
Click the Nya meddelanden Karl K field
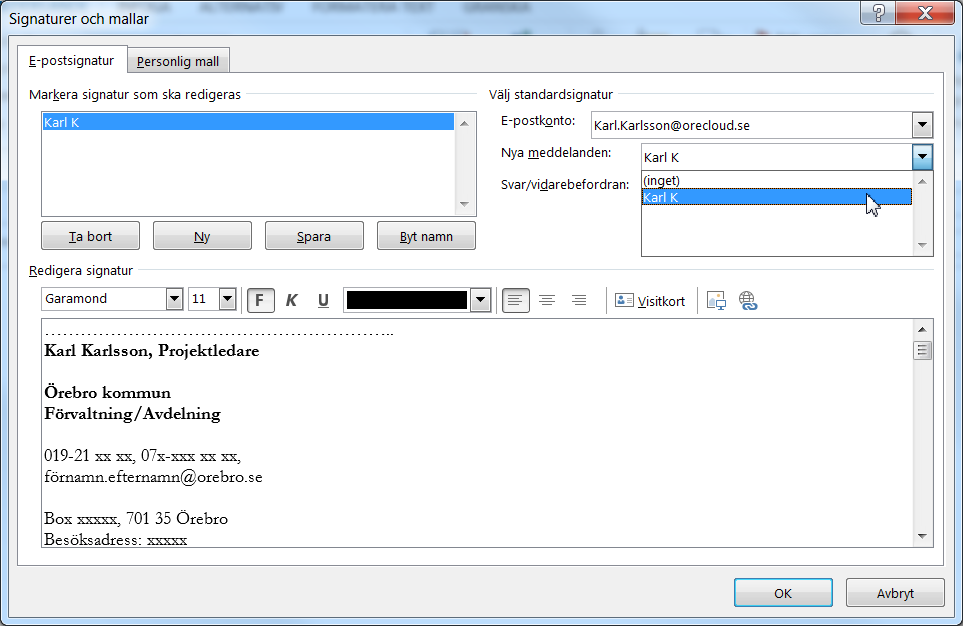click(776, 157)
